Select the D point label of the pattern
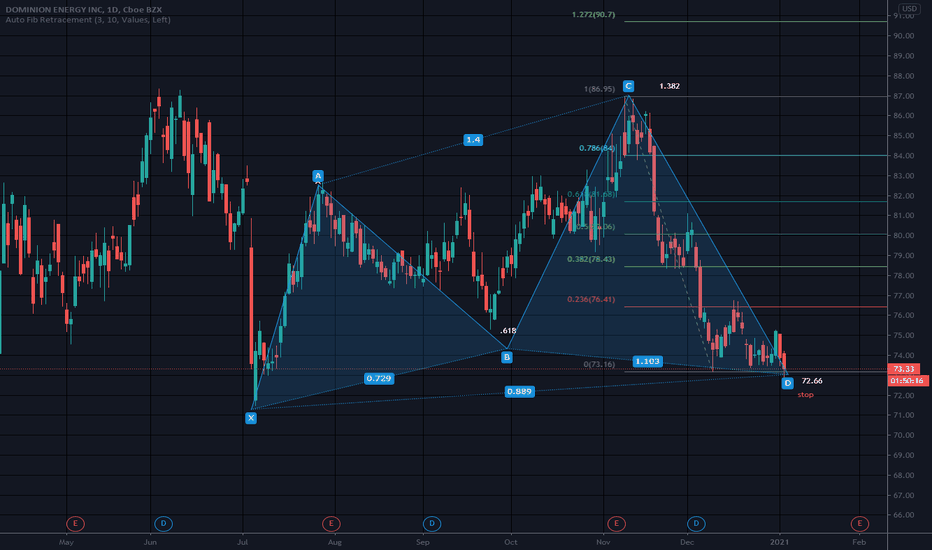Viewport: 932px width, 550px height. tap(788, 384)
